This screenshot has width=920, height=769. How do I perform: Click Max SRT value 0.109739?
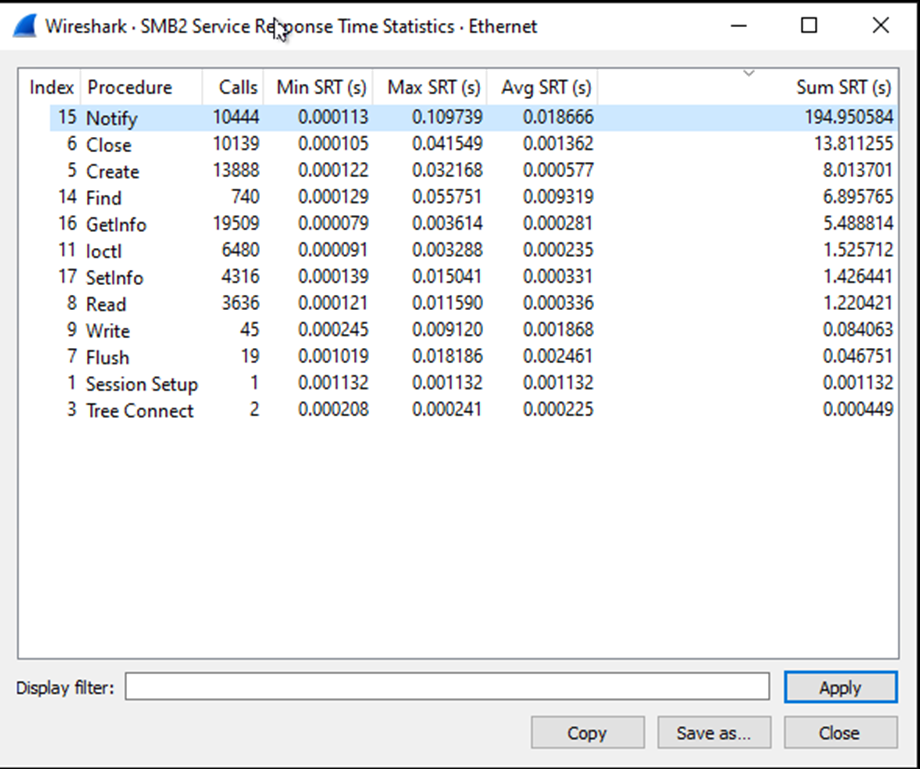(x=447, y=117)
